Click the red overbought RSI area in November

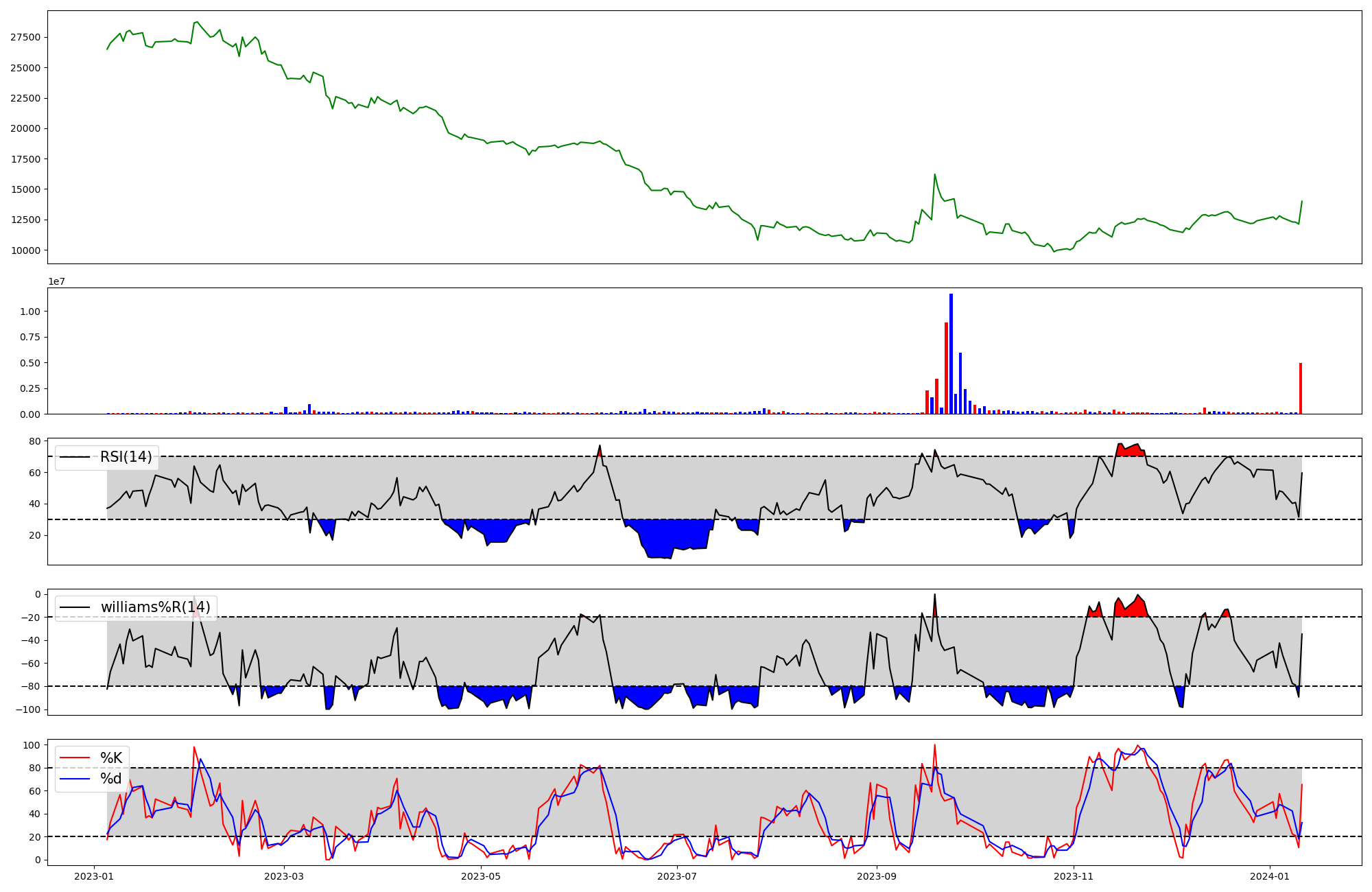coord(1128,451)
